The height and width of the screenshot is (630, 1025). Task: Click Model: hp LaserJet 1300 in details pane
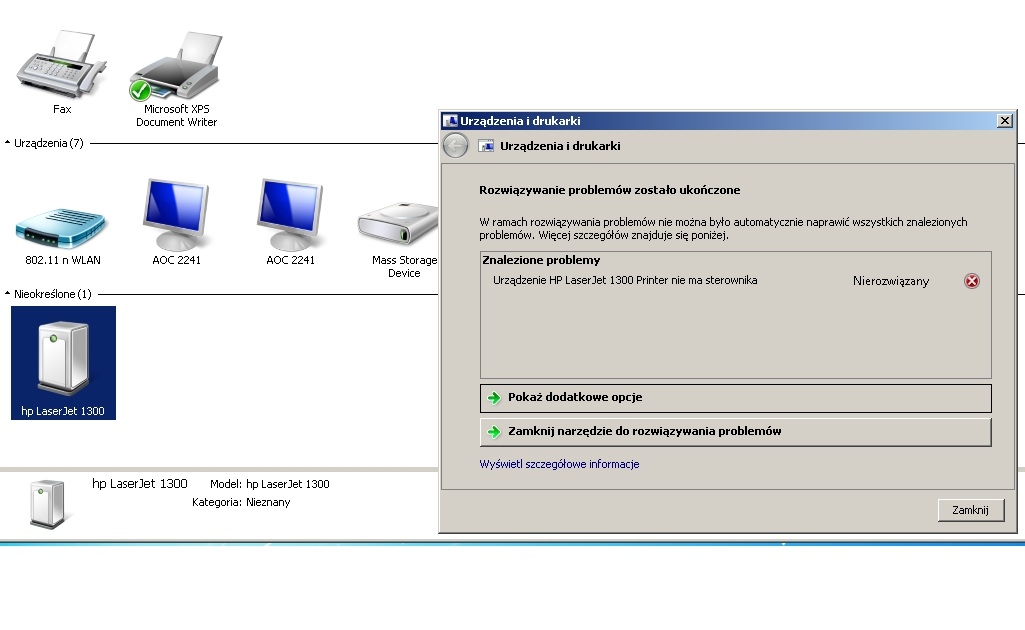269,484
